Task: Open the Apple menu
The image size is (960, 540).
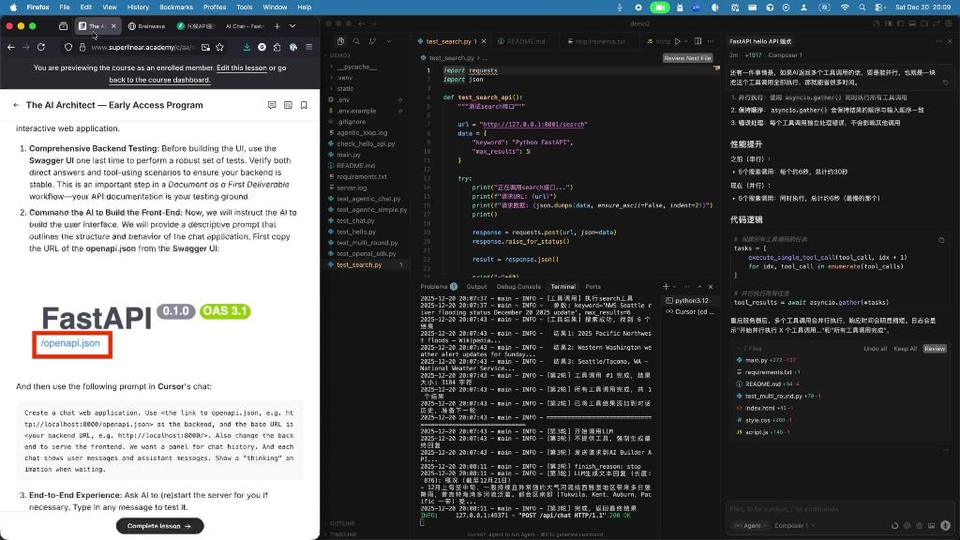Action: click(13, 7)
